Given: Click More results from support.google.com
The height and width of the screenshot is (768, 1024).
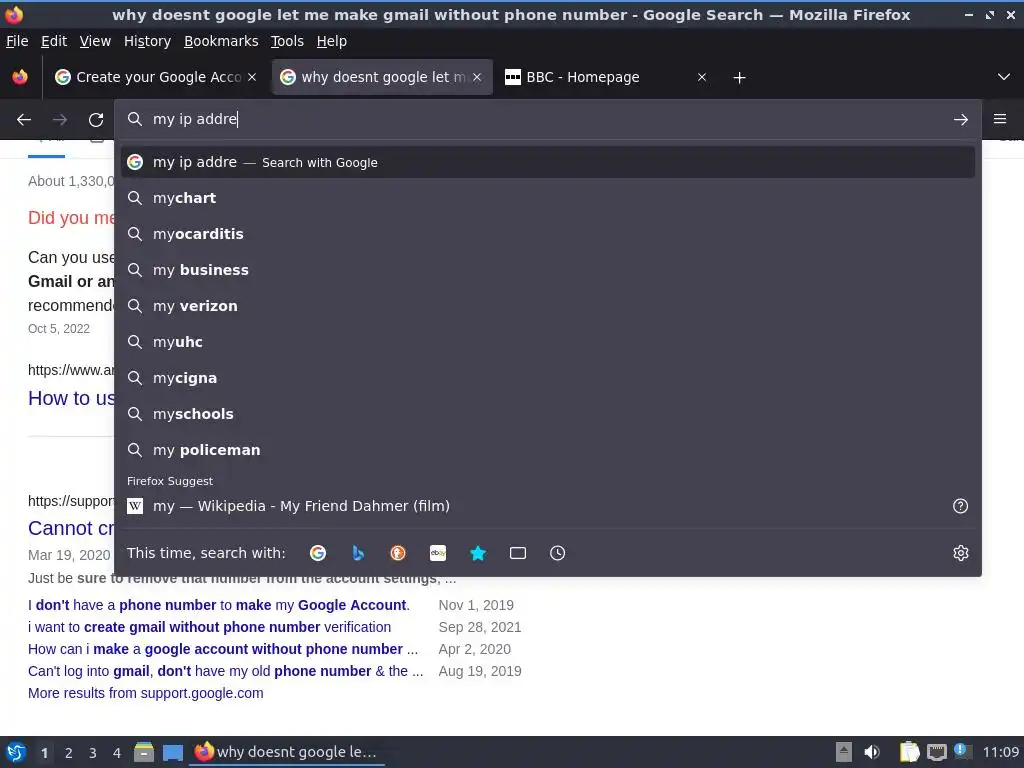Looking at the screenshot, I should (x=146, y=693).
